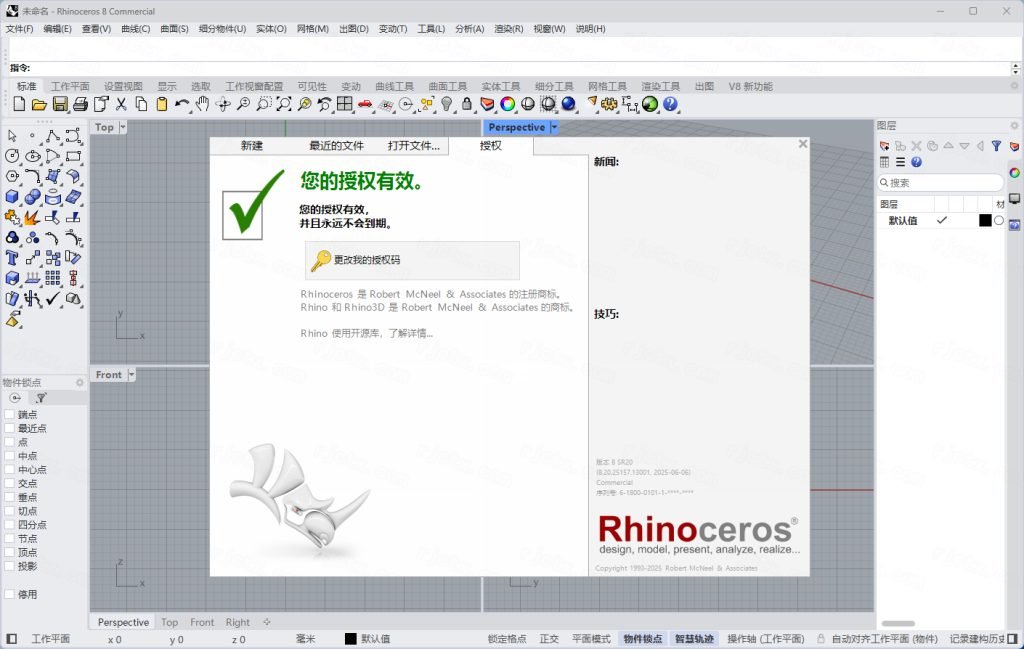Click the 智慧轨迹 status bar button
The image size is (1024, 649).
pos(694,639)
